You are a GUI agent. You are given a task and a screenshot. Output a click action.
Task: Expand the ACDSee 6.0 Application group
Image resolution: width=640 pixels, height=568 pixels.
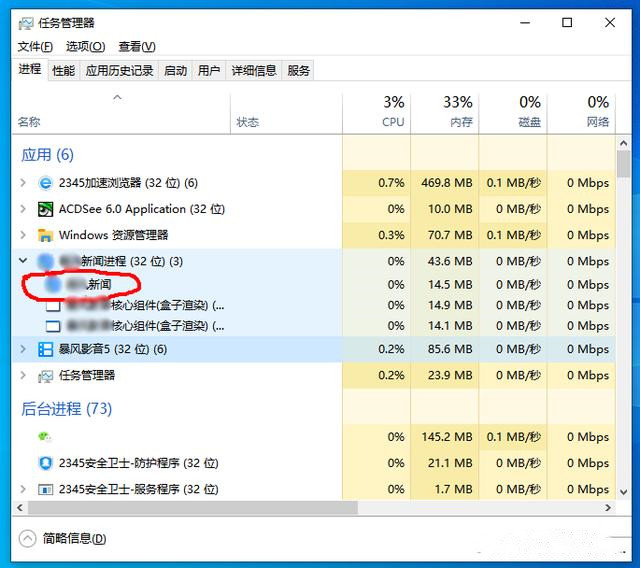(x=23, y=209)
